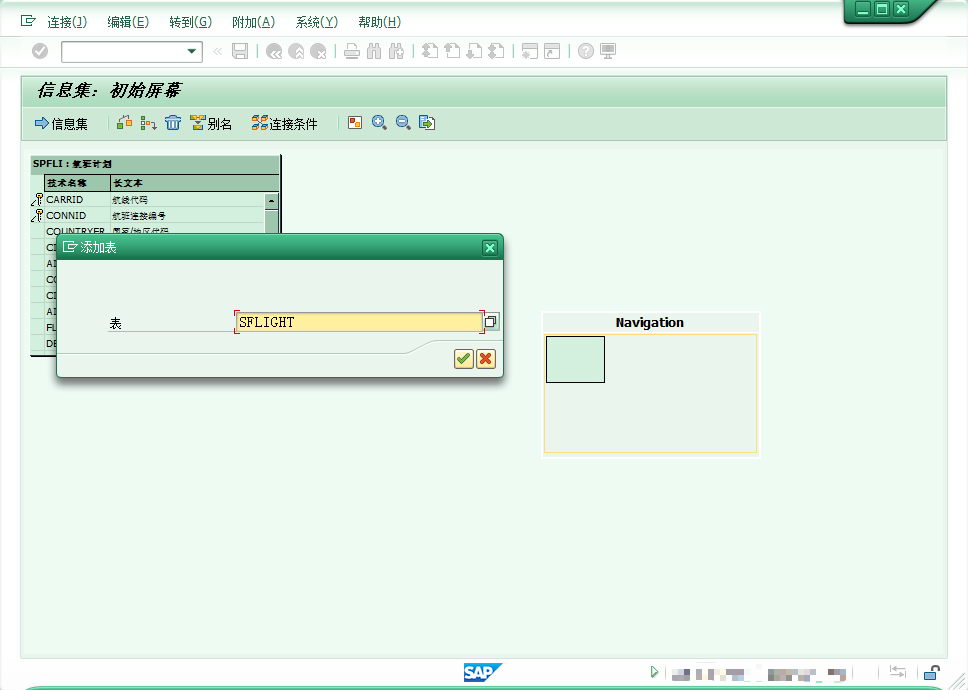The width and height of the screenshot is (968, 690).
Task: Click the SPFLI table title header
Action: point(155,164)
